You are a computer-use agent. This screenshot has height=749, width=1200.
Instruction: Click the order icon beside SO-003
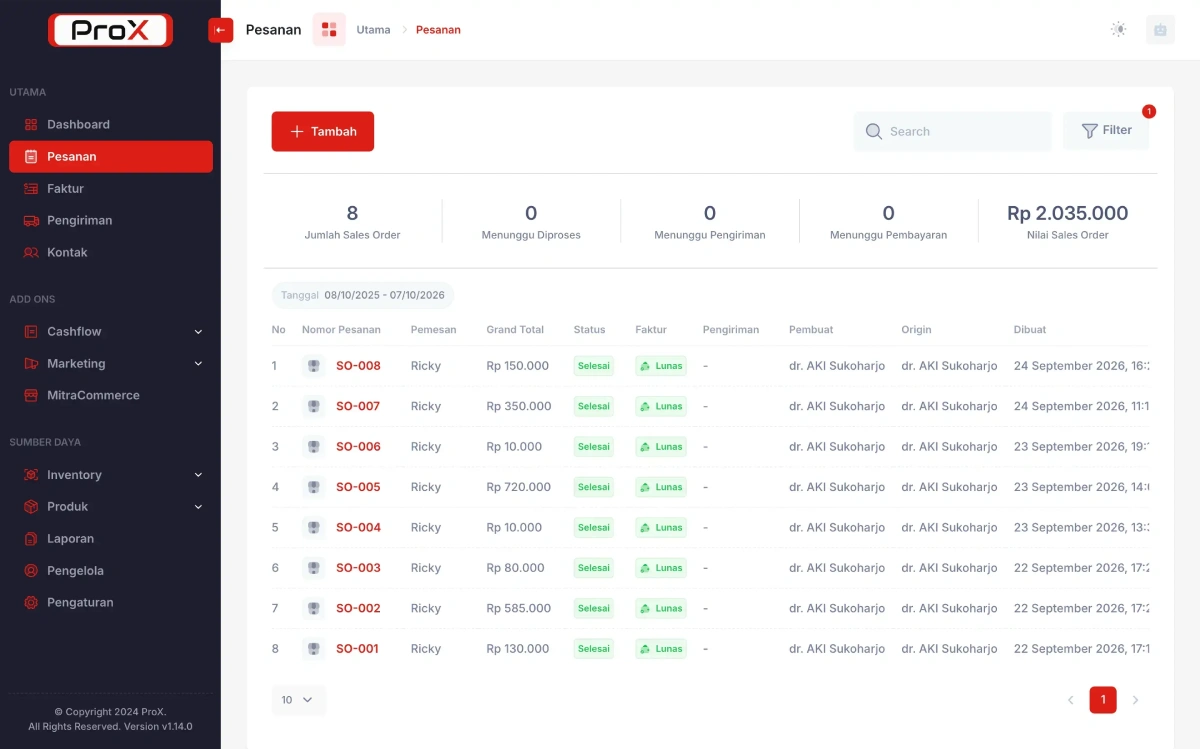pyautogui.click(x=314, y=568)
